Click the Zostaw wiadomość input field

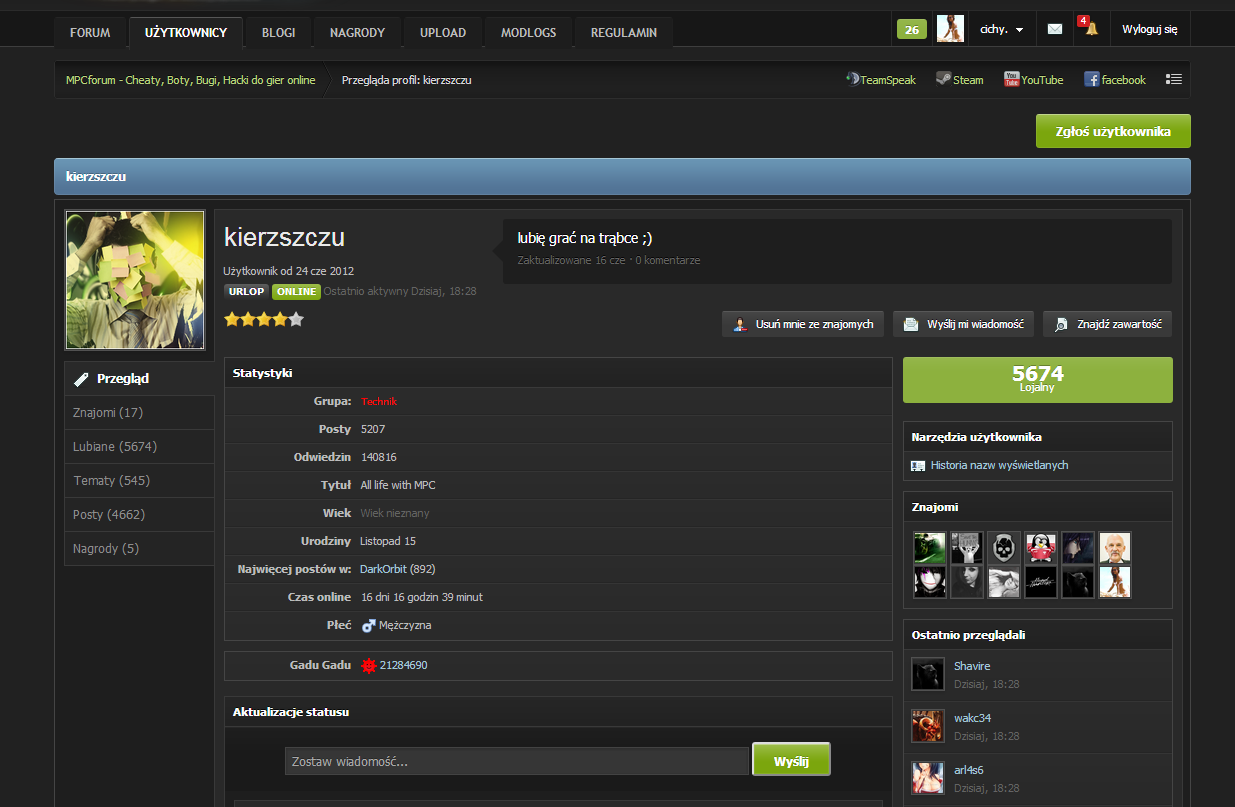[x=517, y=761]
